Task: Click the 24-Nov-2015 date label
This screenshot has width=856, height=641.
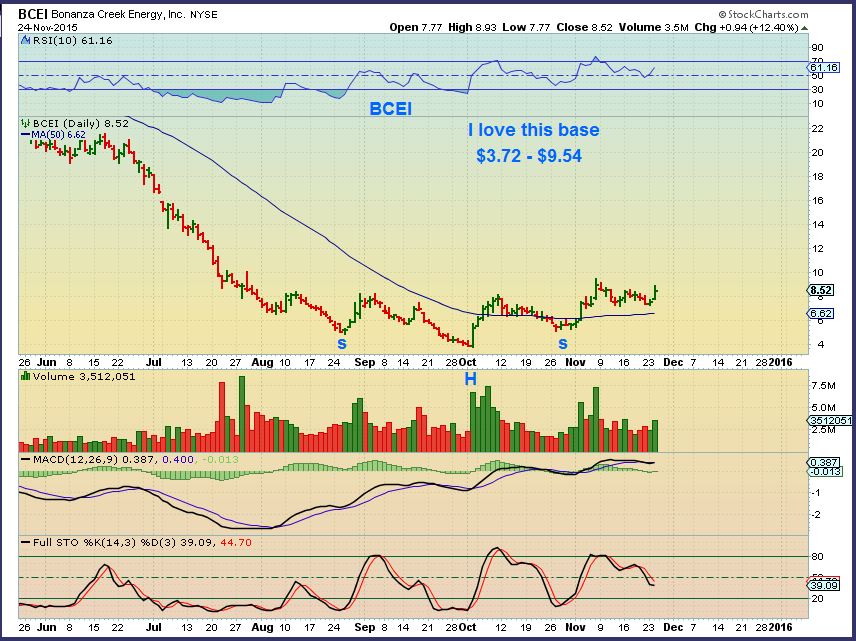Action: (47, 27)
